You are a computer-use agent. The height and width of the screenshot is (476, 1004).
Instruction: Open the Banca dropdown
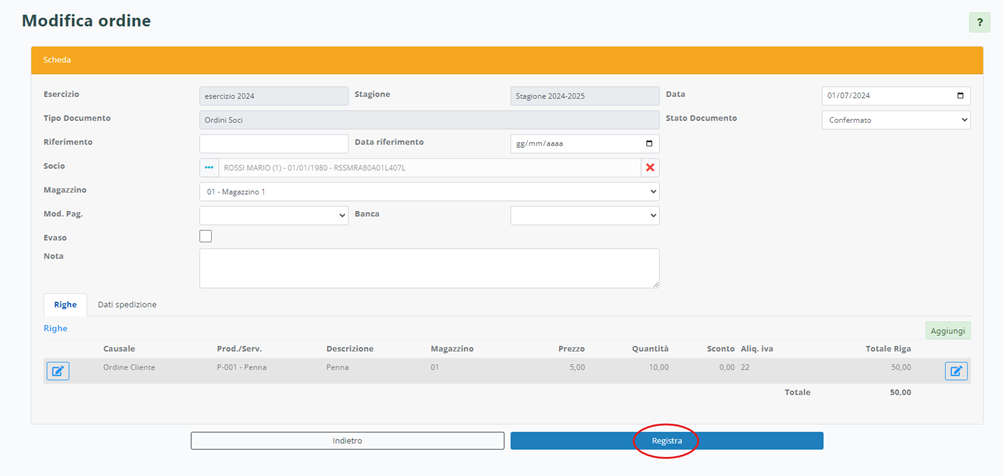(x=585, y=215)
